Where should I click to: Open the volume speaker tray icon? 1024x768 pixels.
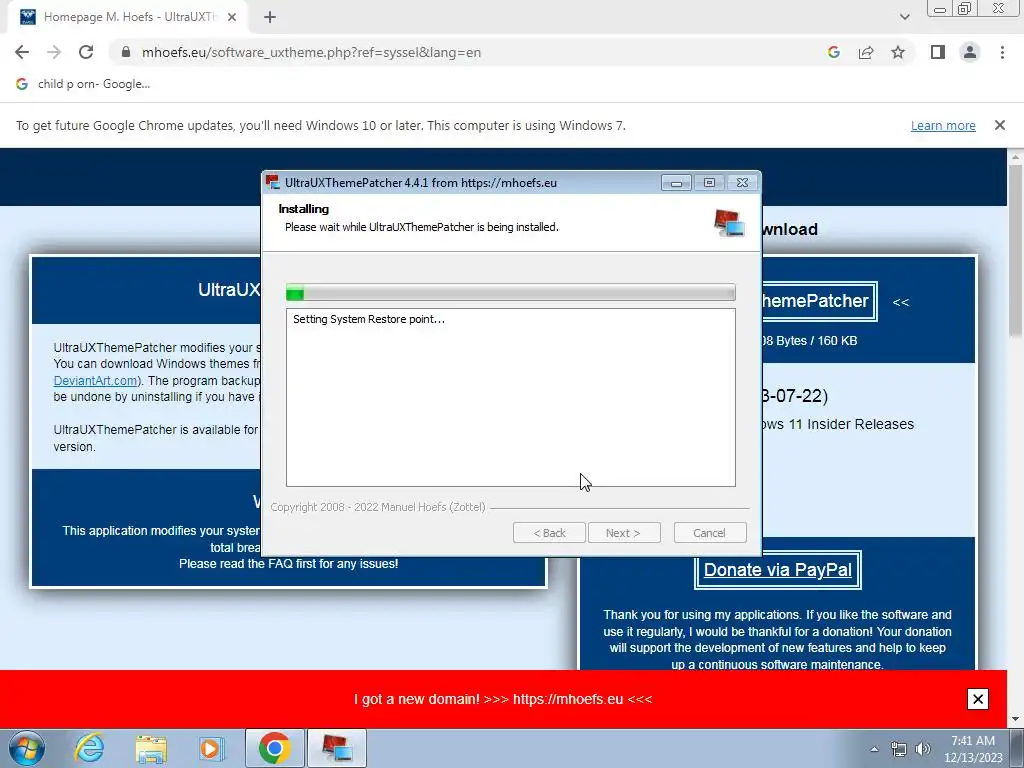click(923, 749)
